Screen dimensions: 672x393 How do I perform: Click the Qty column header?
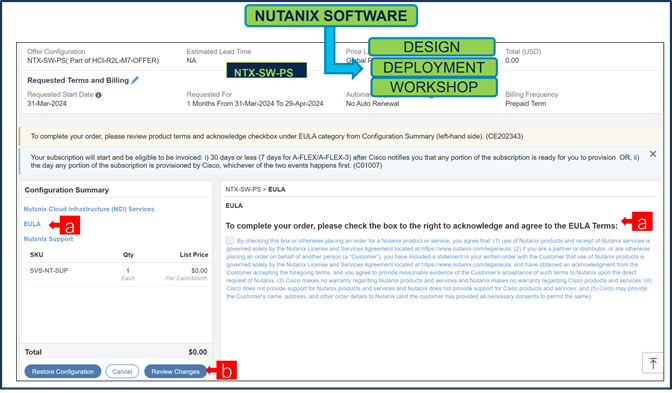[128, 255]
